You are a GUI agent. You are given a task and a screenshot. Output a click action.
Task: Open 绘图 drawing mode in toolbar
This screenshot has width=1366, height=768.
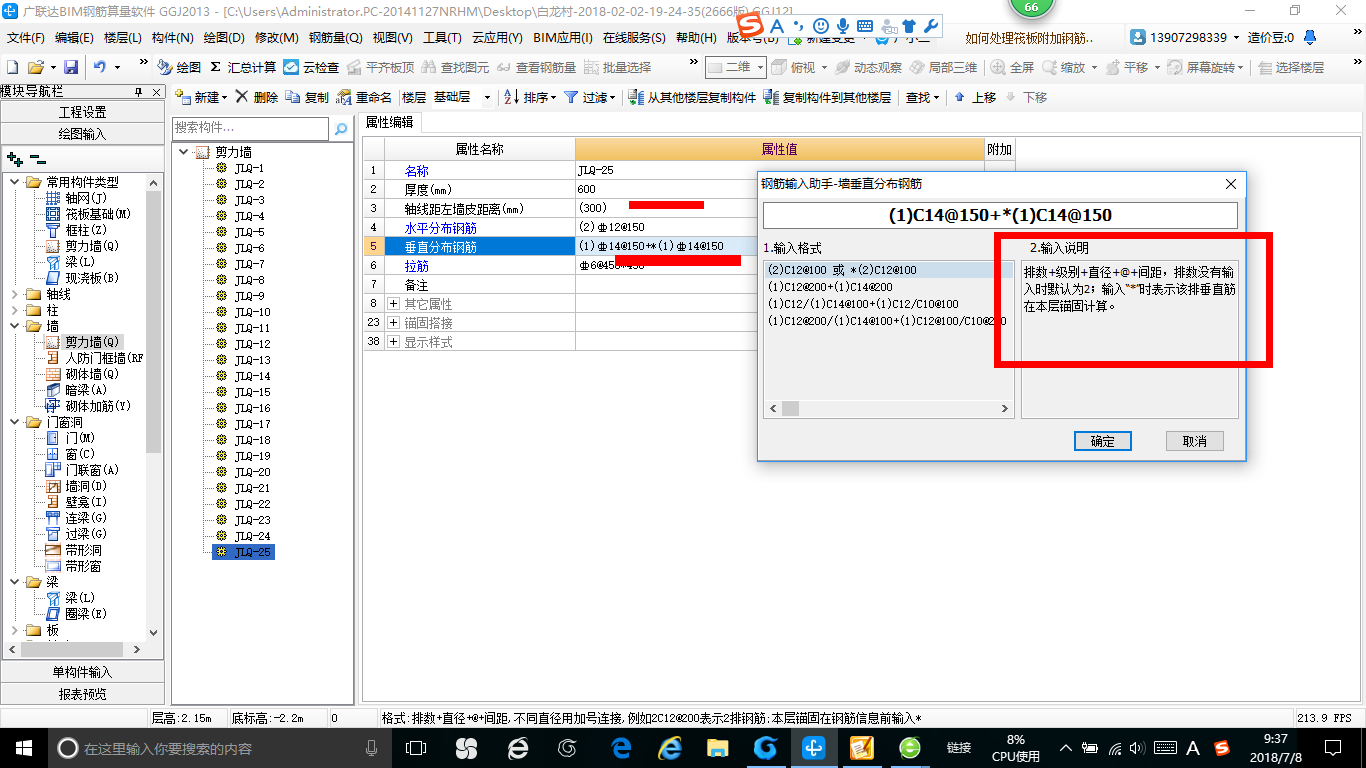point(179,67)
